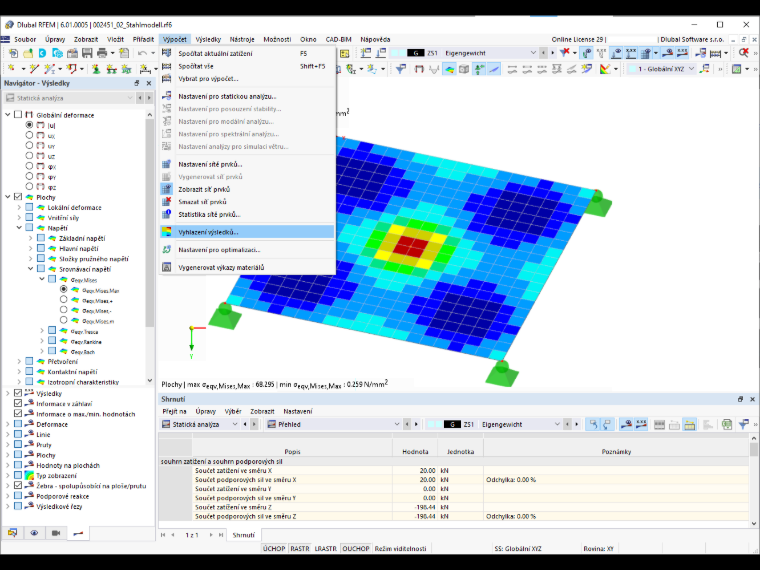Click the Shrnutí table scrollbar down arrow
This screenshot has height=570, width=760.
tap(754, 523)
